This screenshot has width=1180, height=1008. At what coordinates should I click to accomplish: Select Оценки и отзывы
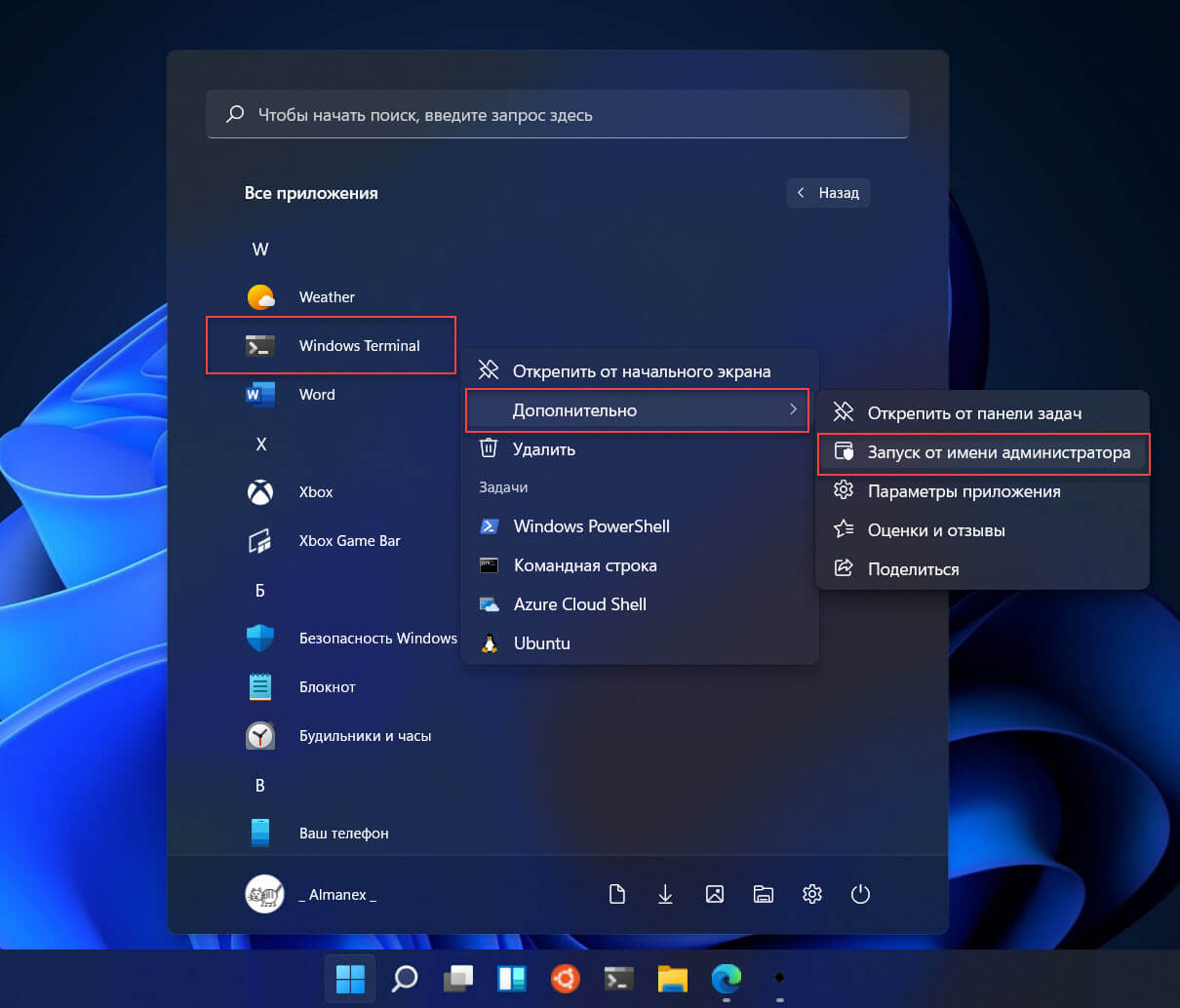tap(983, 530)
